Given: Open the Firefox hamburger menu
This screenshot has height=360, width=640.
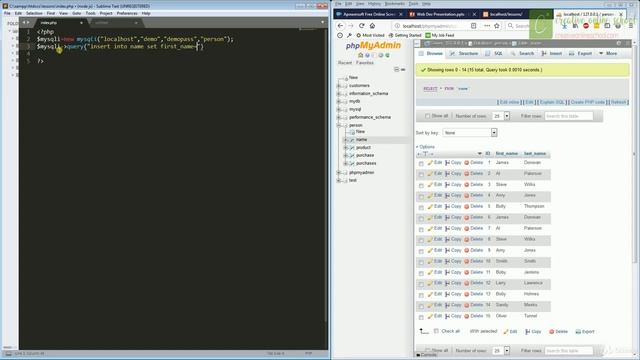Looking at the screenshot, I should [631, 26].
